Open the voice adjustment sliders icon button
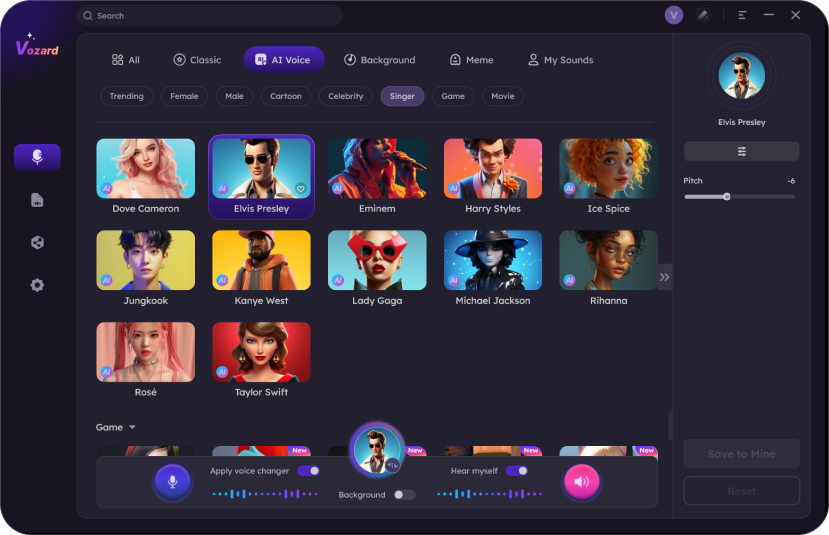The image size is (829, 535). tap(741, 151)
